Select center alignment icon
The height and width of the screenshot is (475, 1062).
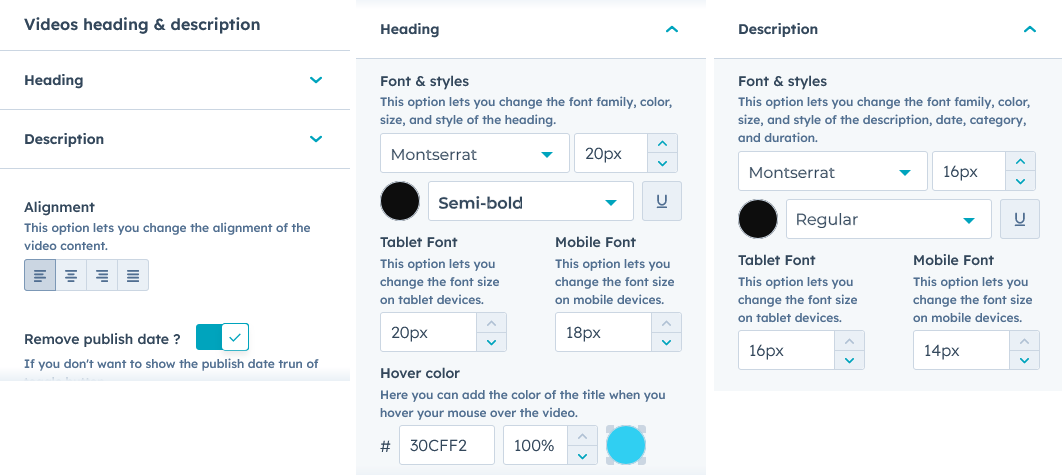tap(71, 275)
